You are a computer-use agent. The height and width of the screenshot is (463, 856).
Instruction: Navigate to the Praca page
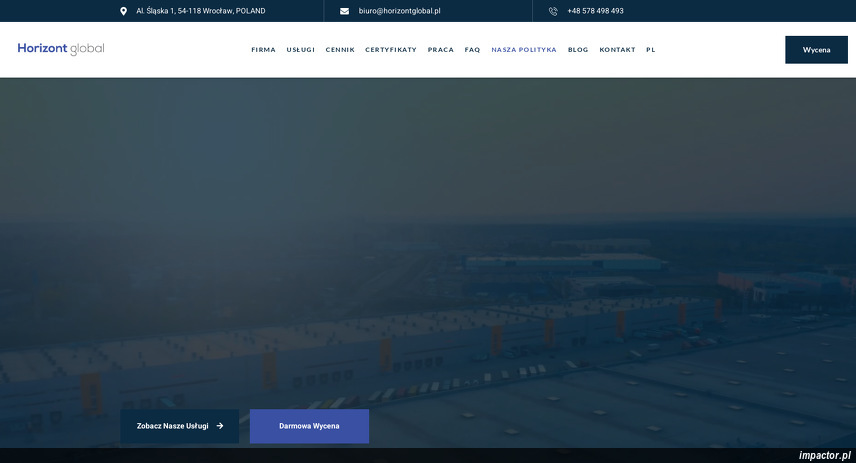[440, 49]
